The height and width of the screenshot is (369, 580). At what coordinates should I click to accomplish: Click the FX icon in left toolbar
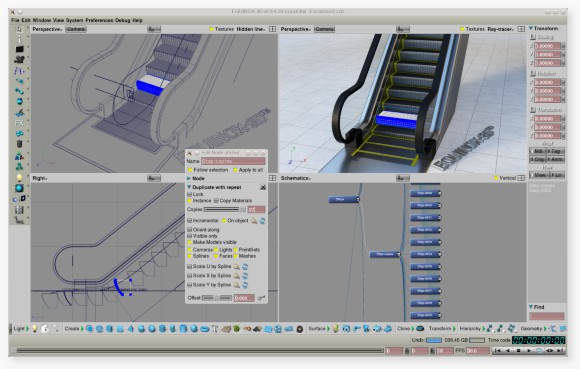click(x=19, y=123)
